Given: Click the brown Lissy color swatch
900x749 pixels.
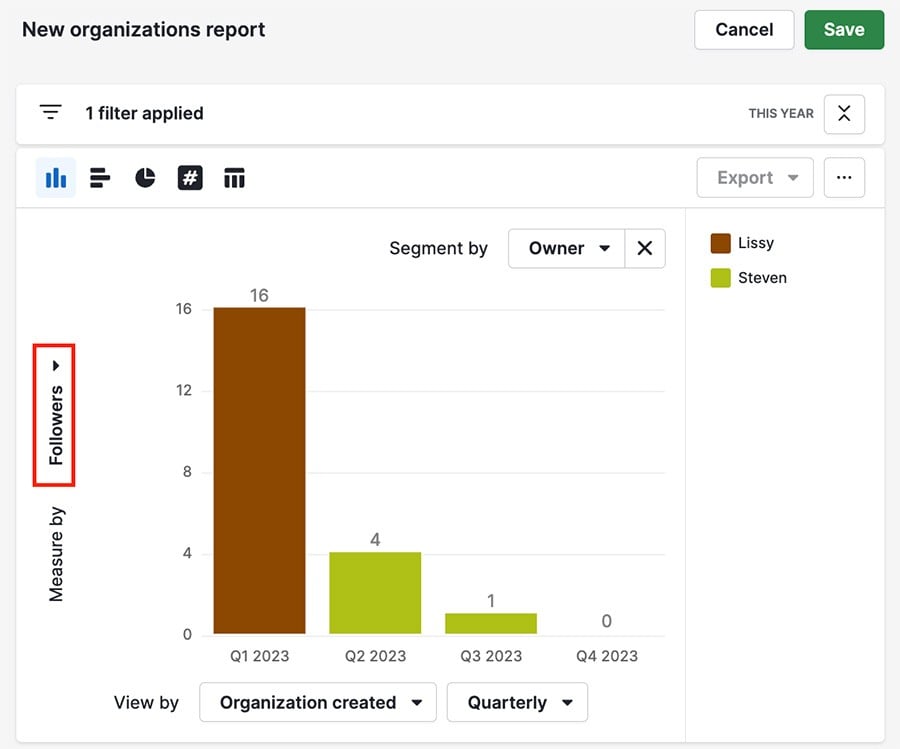Looking at the screenshot, I should tap(718, 242).
